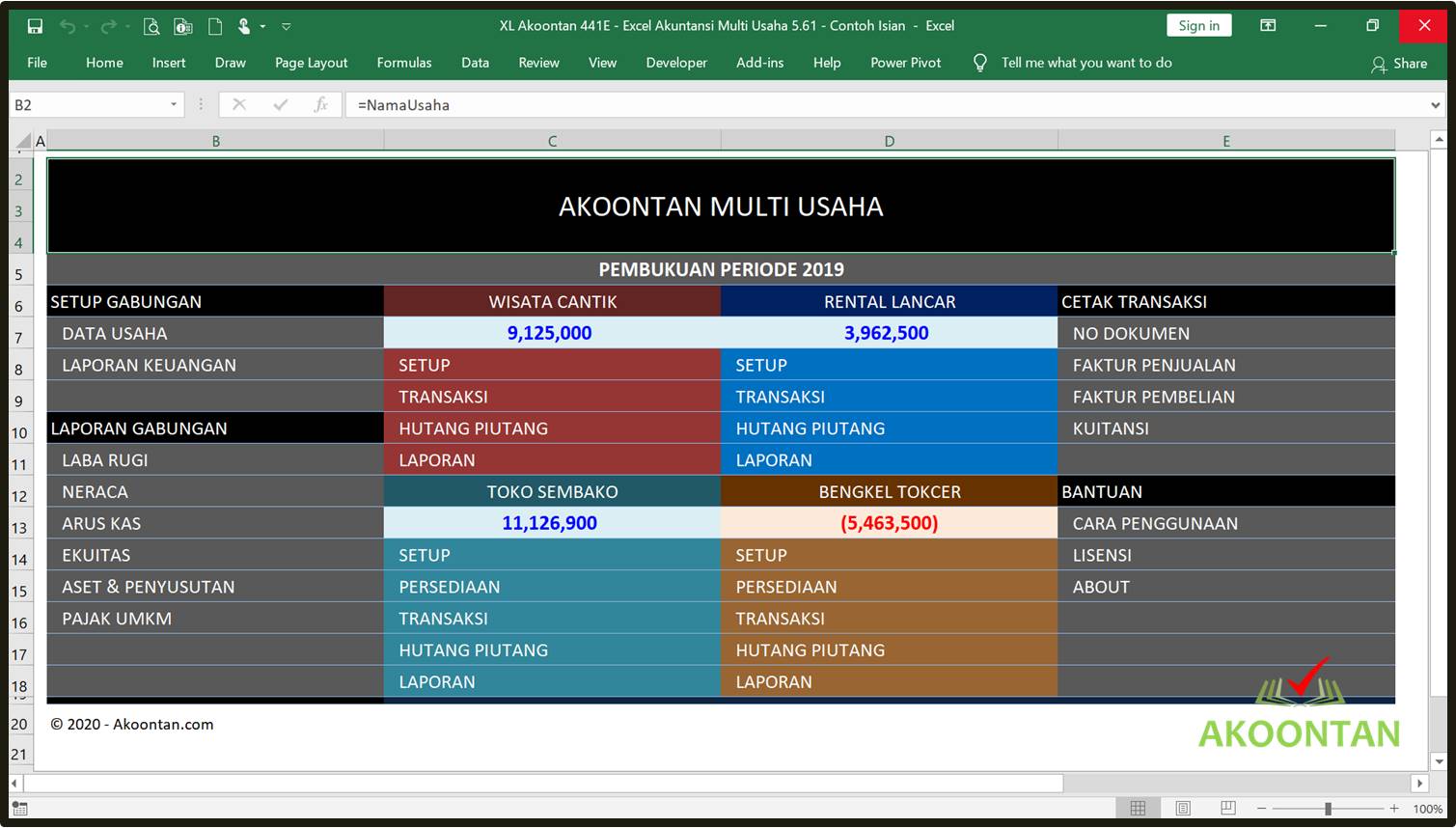Open Print Preview from the Quick Access Toolbar
The height and width of the screenshot is (828, 1456).
pos(151,26)
